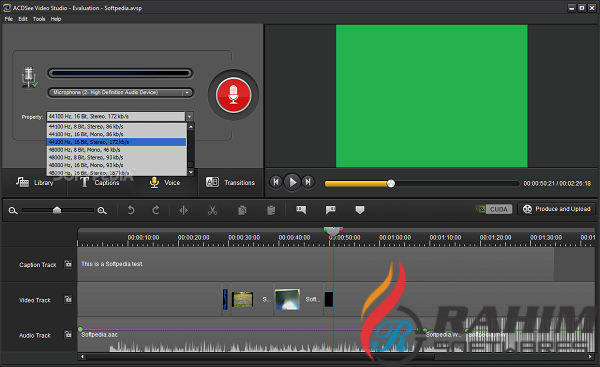600x367 pixels.
Task: Click the timeline zoom in magnifier
Action: [102, 210]
